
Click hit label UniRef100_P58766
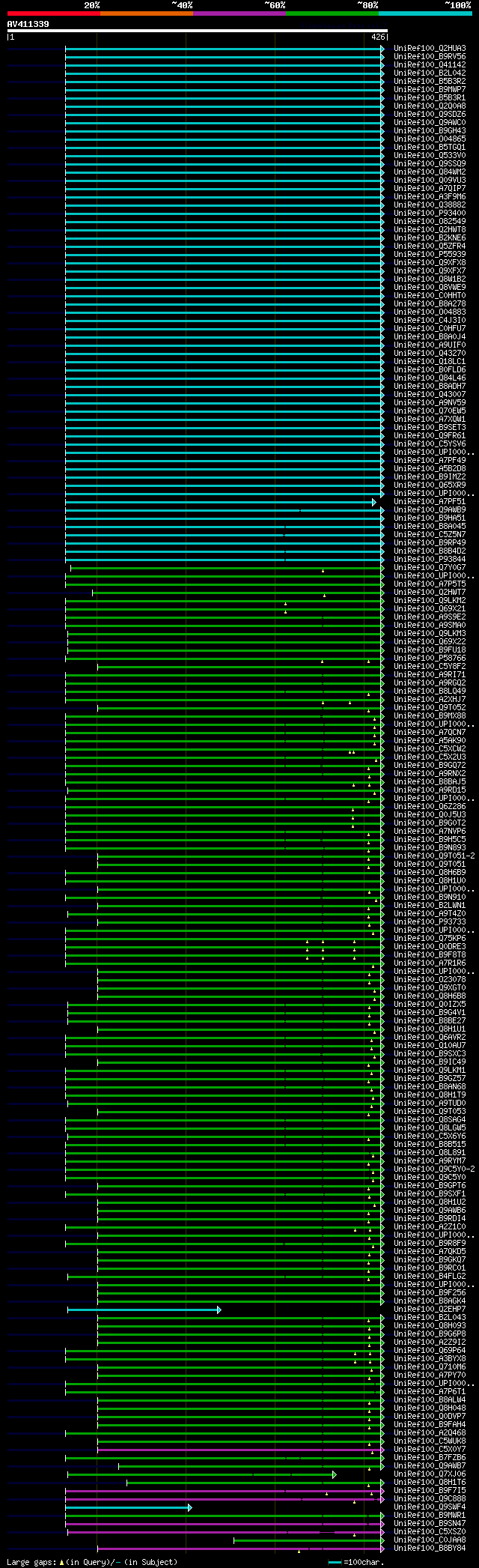[x=430, y=659]
